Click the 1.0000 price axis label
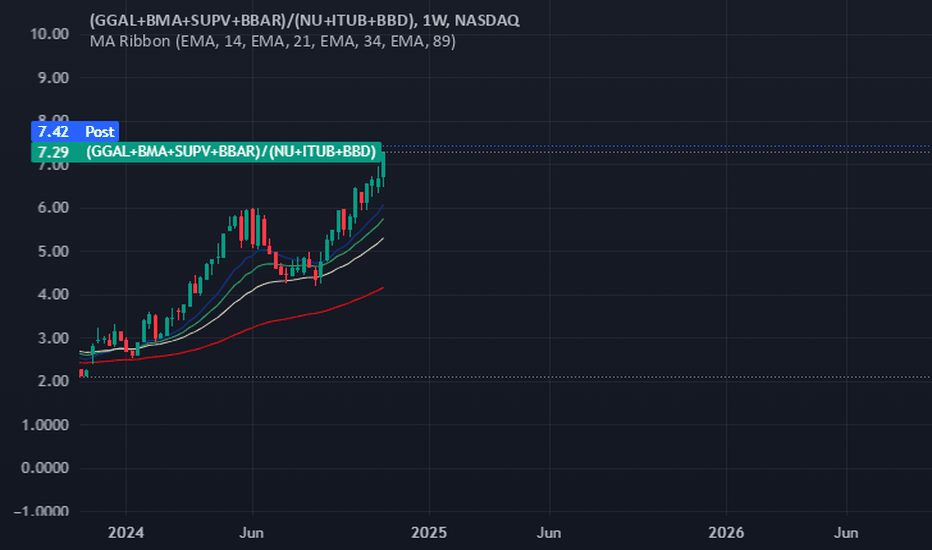 pyautogui.click(x=45, y=425)
